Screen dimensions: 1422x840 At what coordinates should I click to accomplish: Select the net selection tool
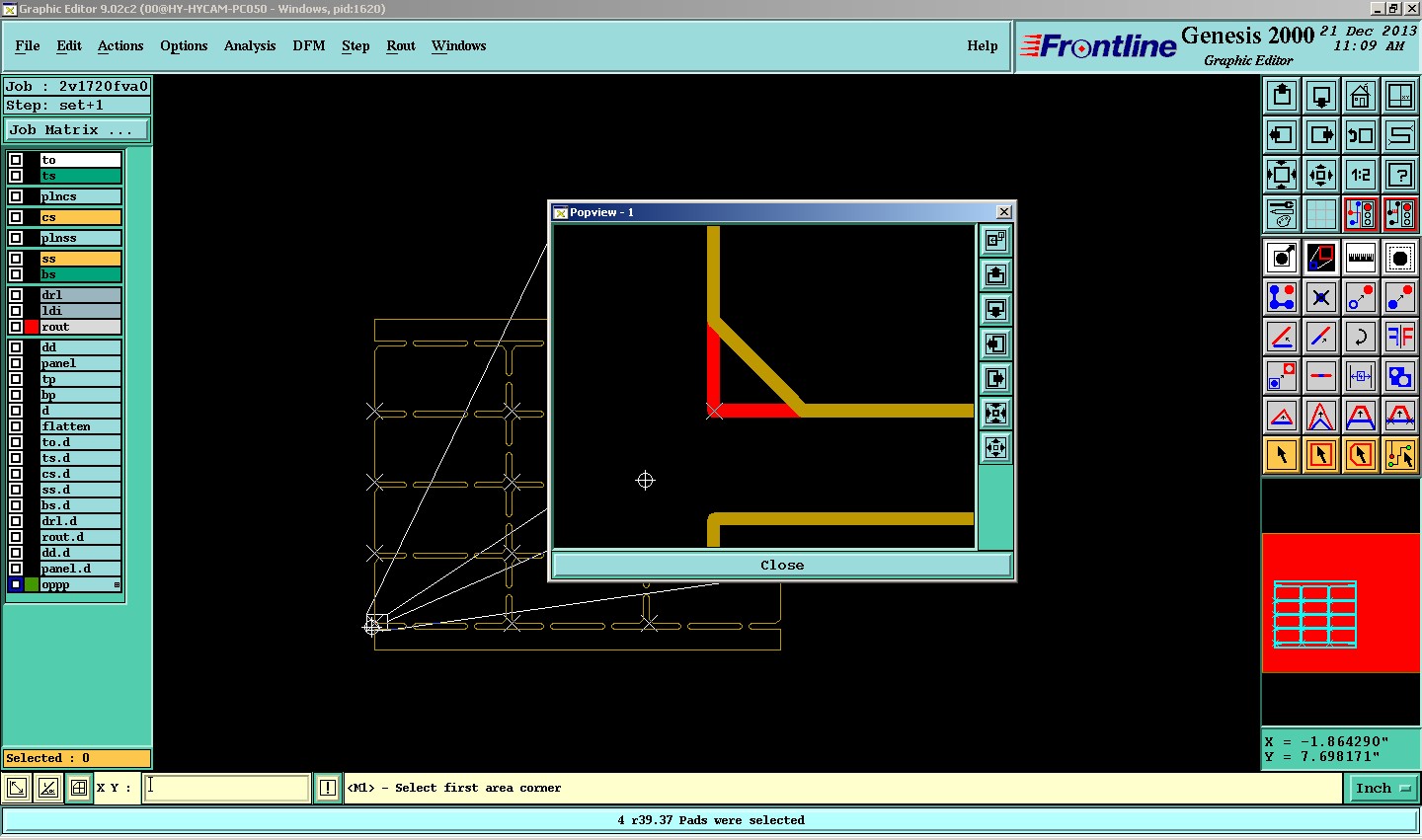click(x=1400, y=455)
